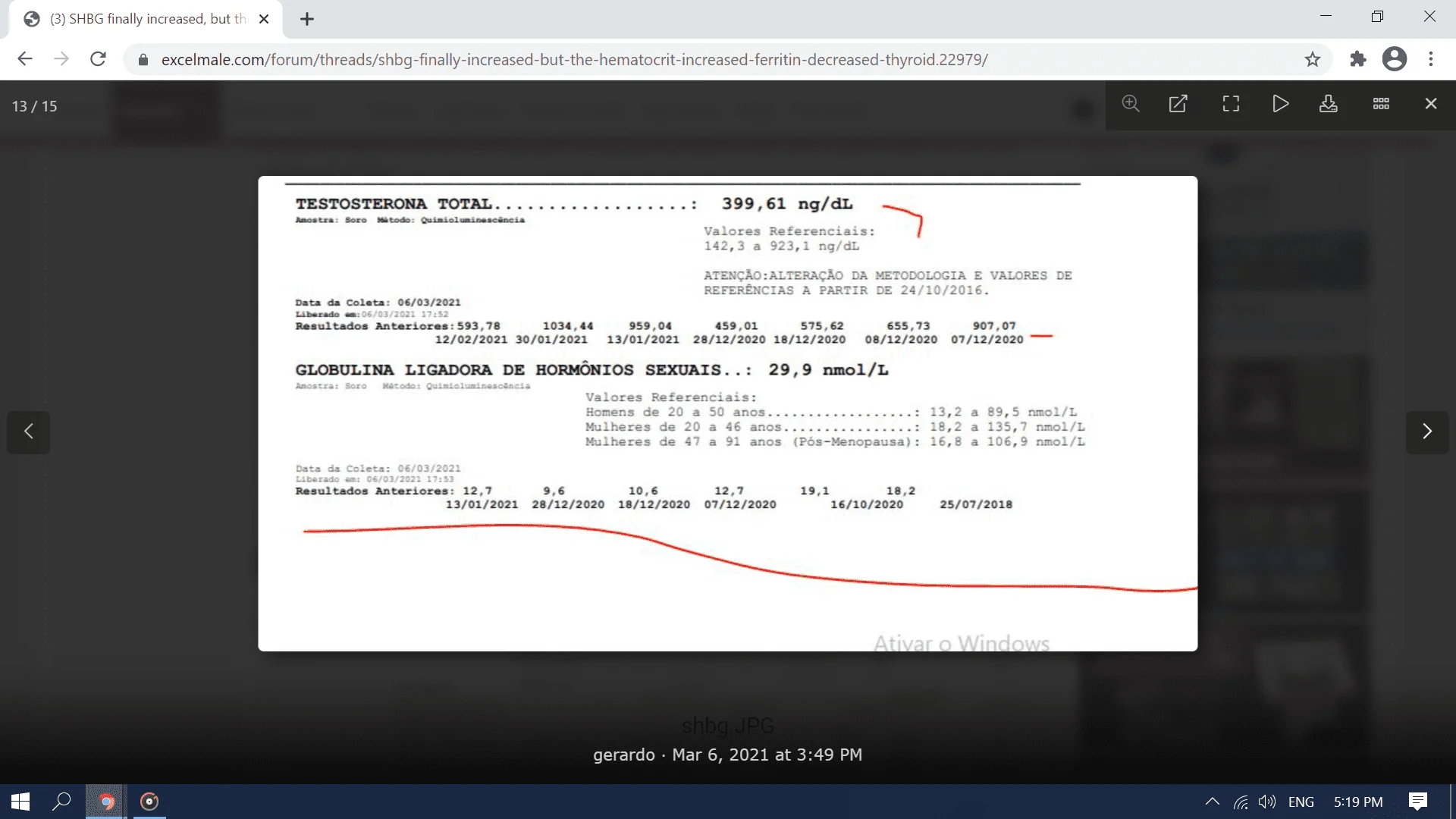Close the image lightbox viewer
The height and width of the screenshot is (819, 1456).
1430,104
